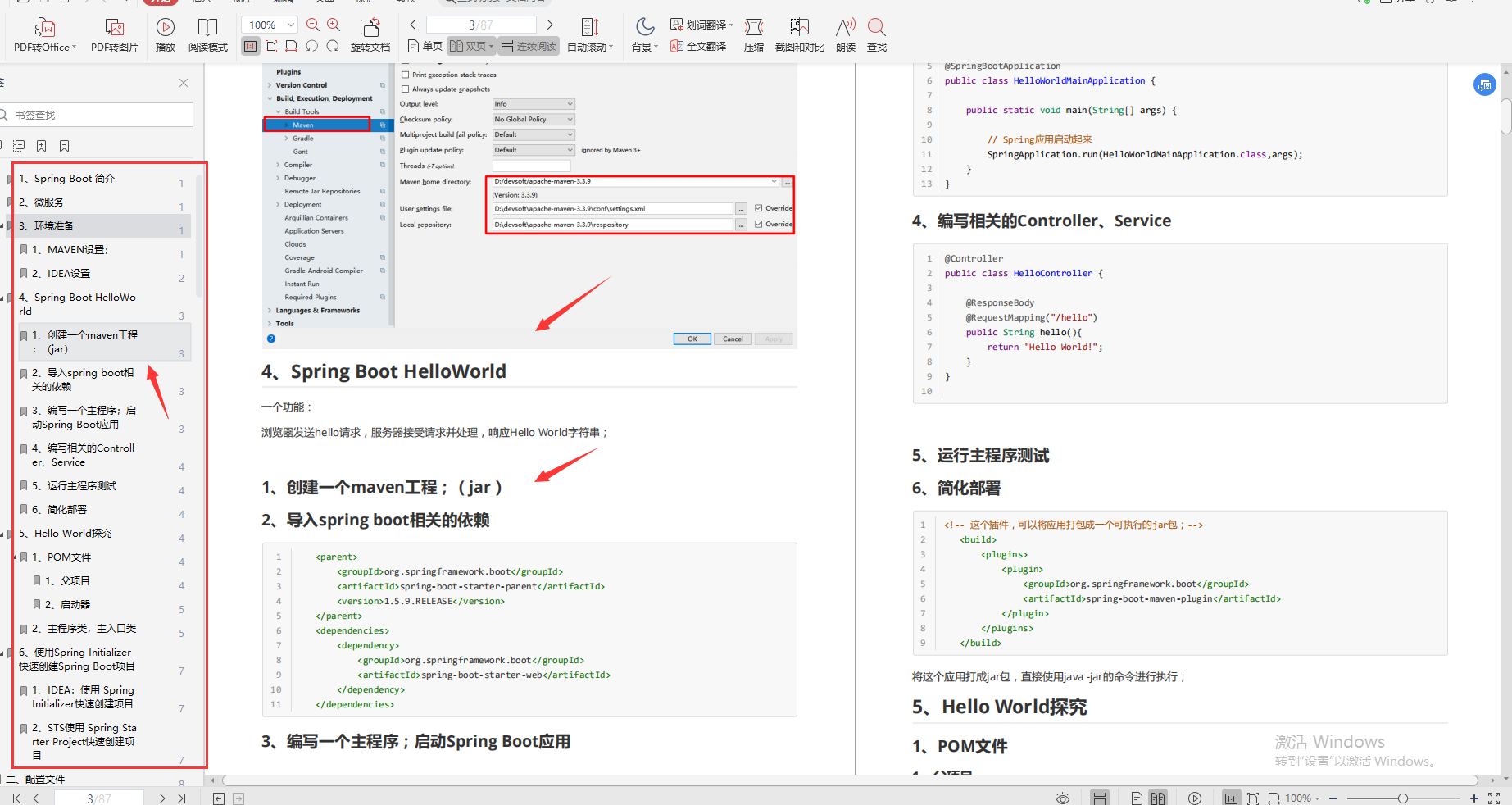Toggle status bar continuous reading icon

1100,798
